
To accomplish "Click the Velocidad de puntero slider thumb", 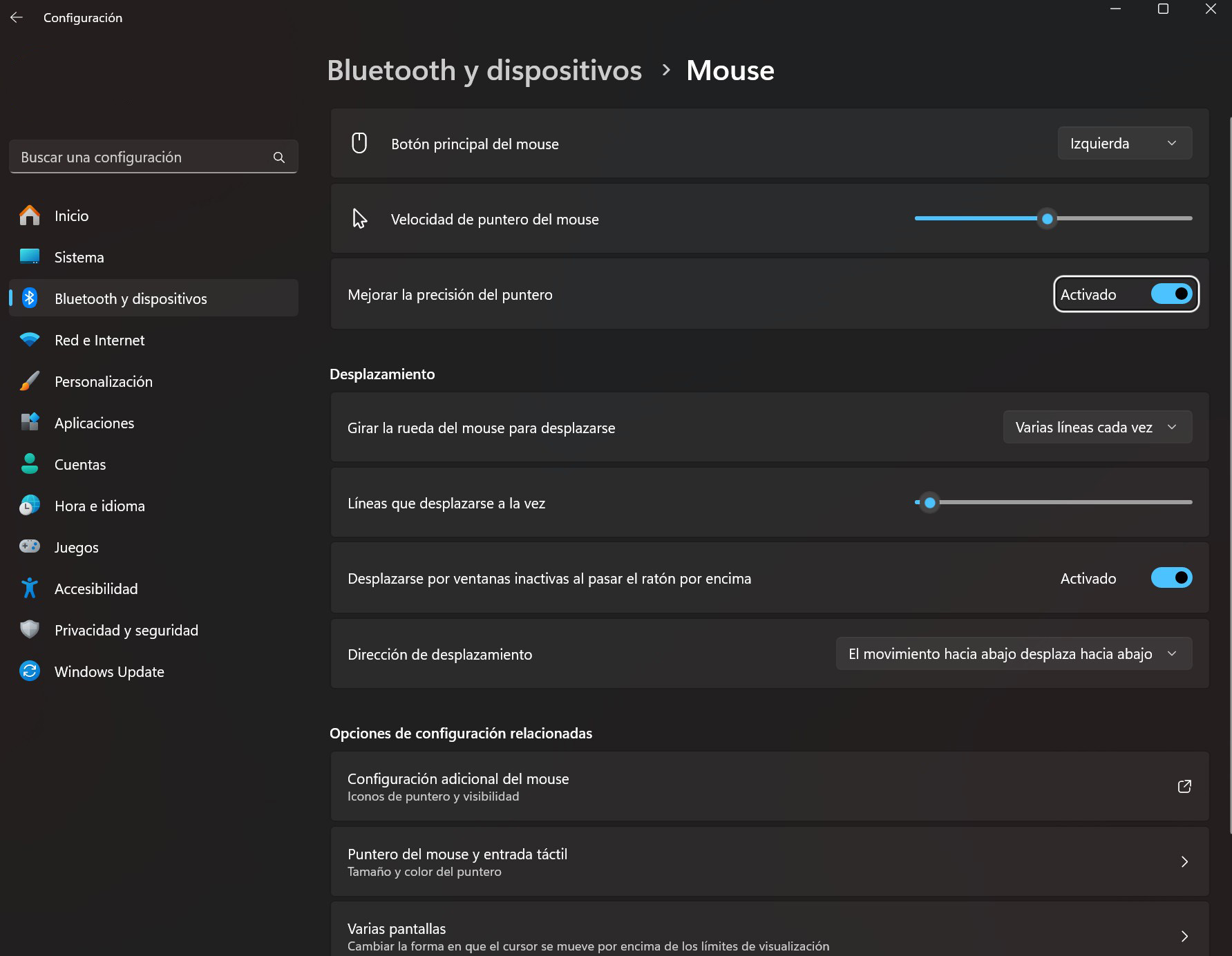I will pos(1048,218).
